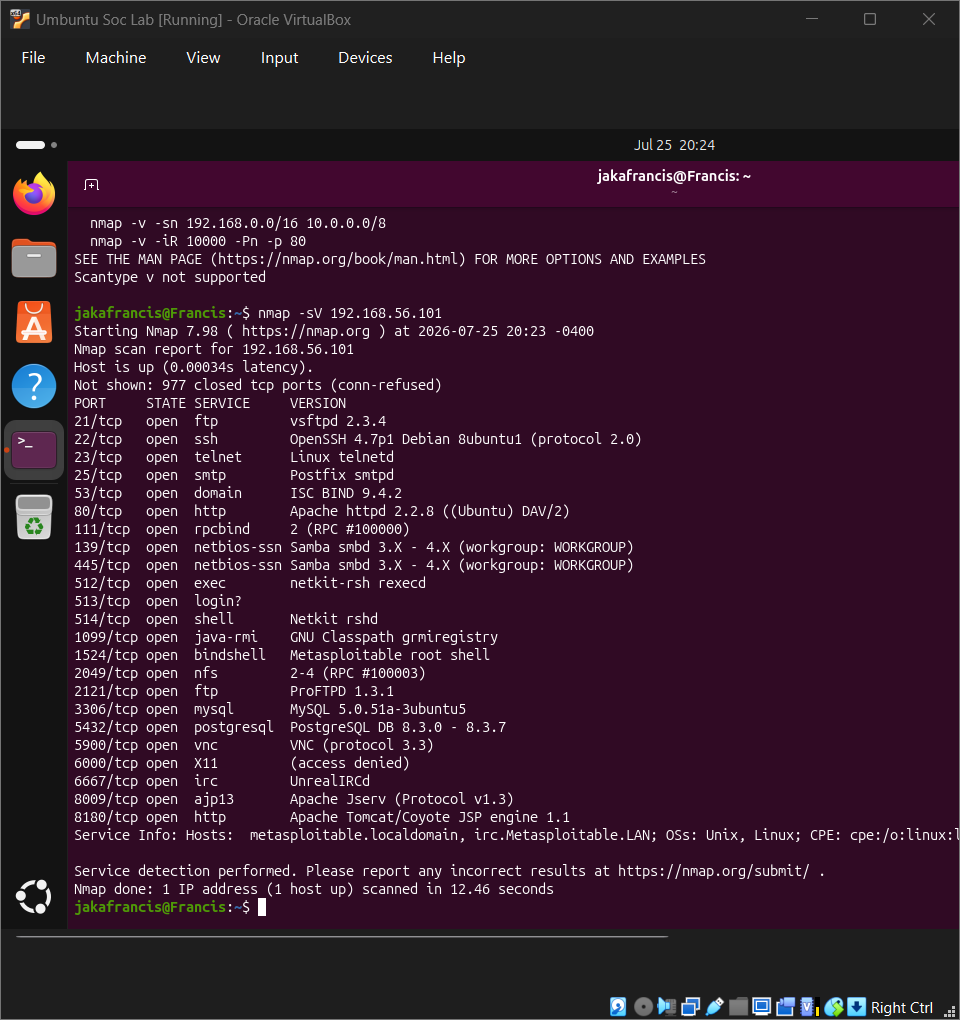Open the View menu
This screenshot has width=960, height=1020.
tap(203, 58)
